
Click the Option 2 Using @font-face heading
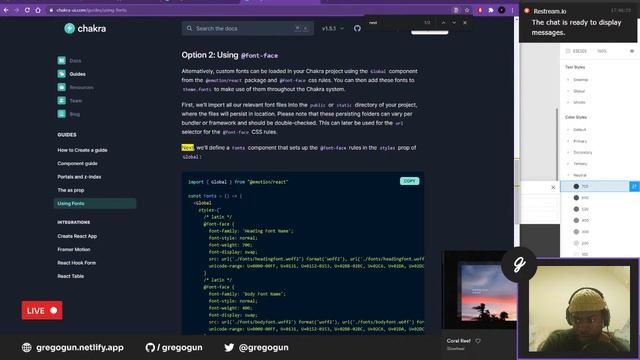point(230,55)
